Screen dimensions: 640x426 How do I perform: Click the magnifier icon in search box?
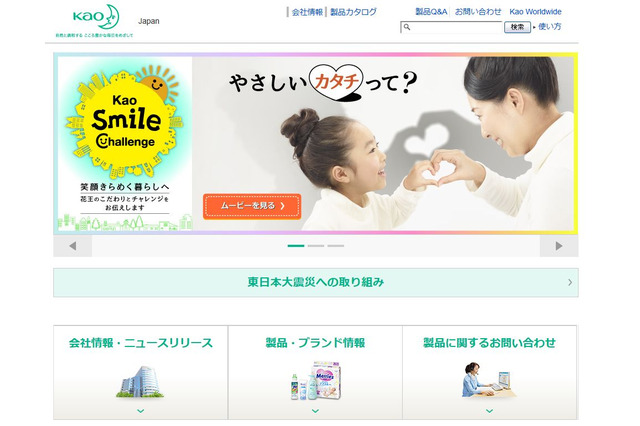pyautogui.click(x=407, y=27)
